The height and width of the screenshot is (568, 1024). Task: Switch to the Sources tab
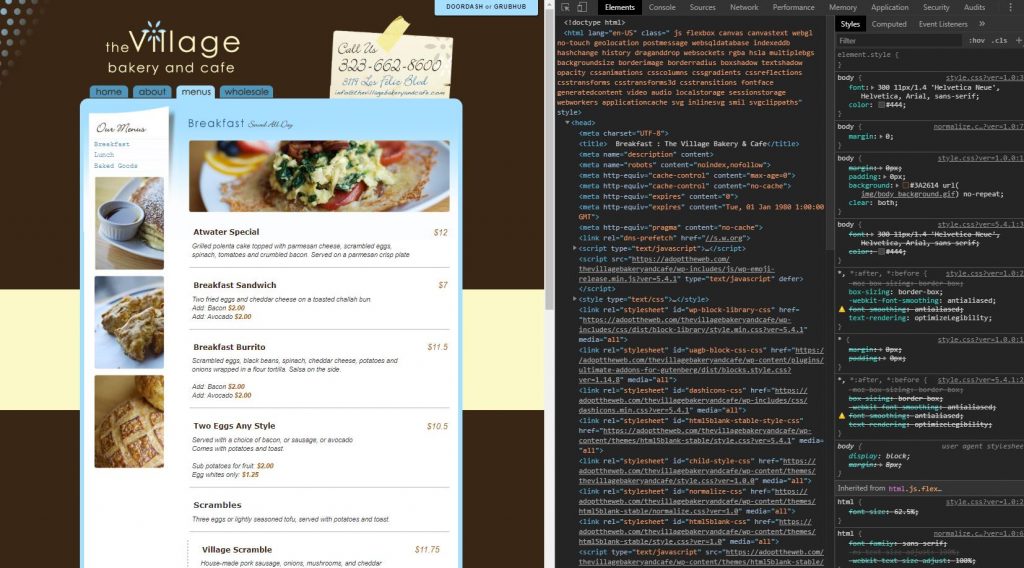click(x=703, y=7)
